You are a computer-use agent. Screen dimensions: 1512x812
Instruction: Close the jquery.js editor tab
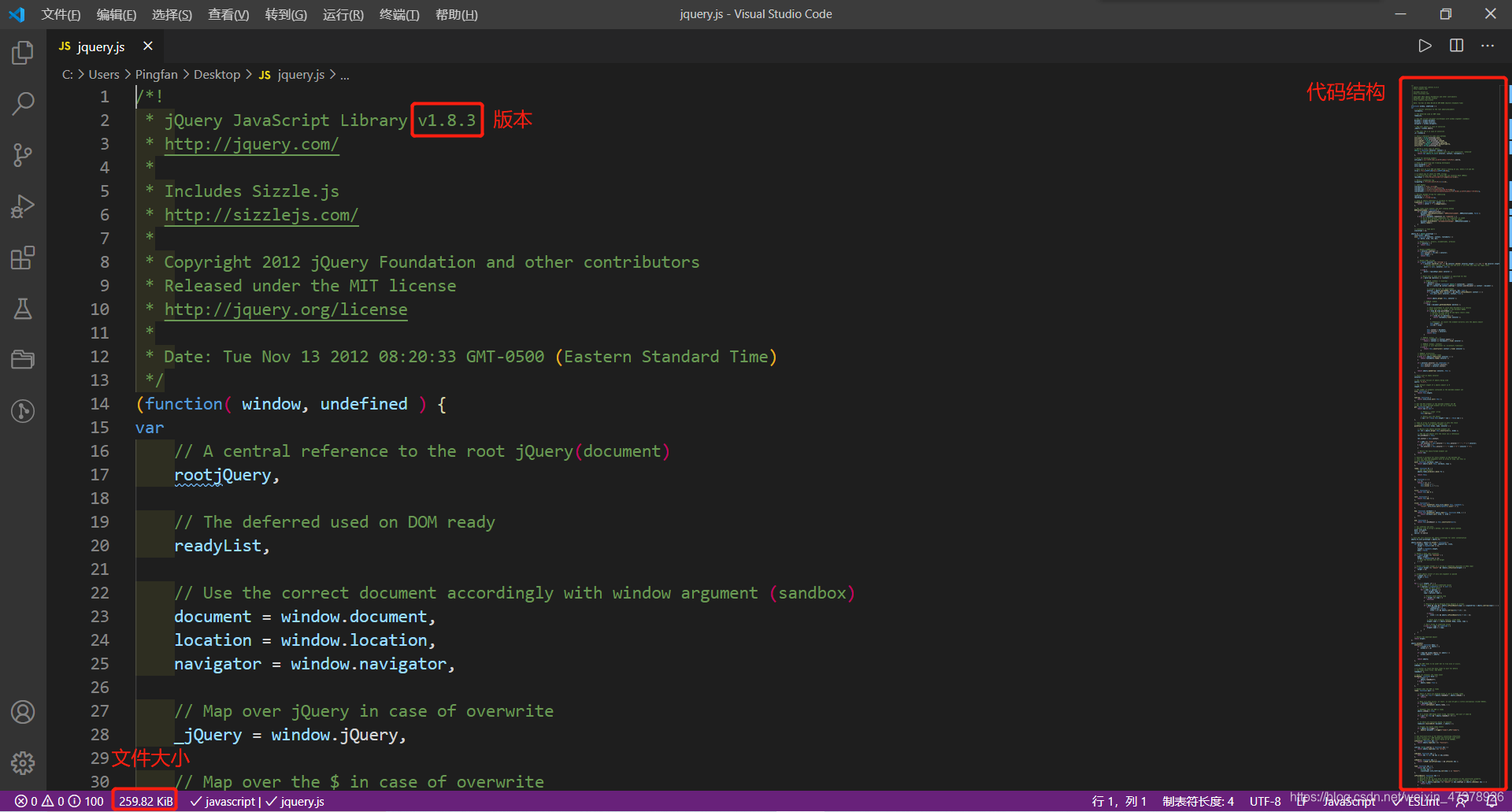pyautogui.click(x=148, y=46)
